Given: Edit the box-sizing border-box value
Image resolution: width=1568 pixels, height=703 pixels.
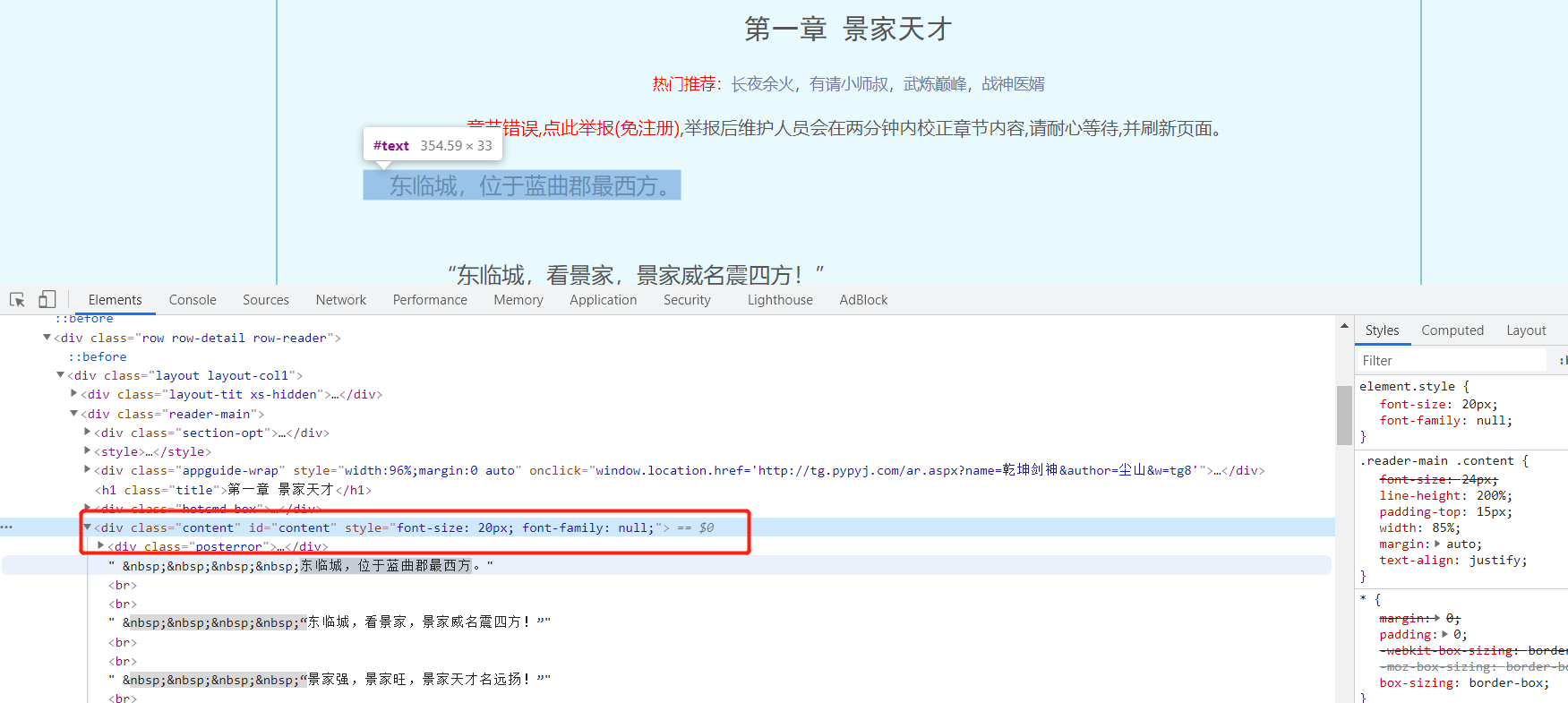Looking at the screenshot, I should tap(1505, 683).
